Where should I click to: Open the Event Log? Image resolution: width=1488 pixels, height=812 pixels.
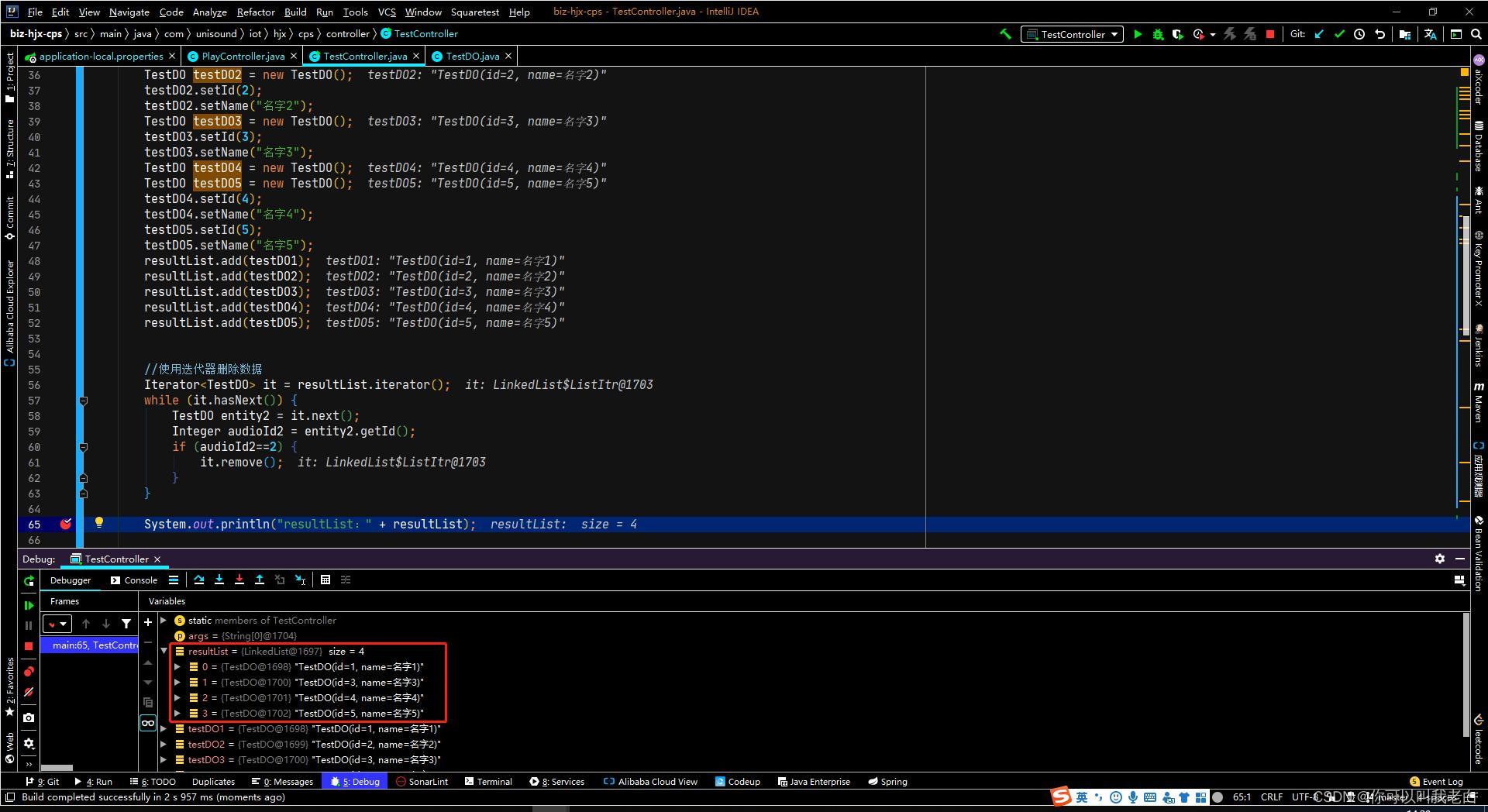1437,782
